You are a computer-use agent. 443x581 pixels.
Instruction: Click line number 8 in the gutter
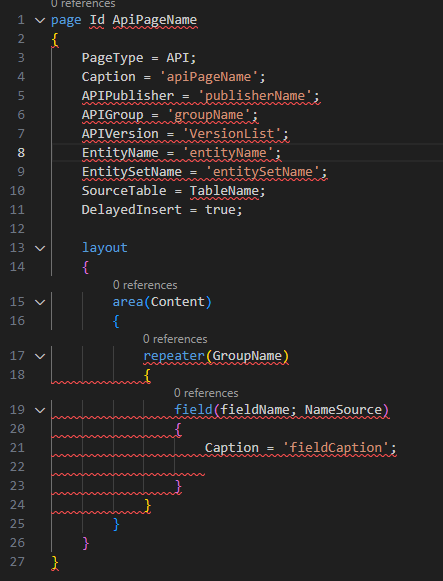point(21,153)
